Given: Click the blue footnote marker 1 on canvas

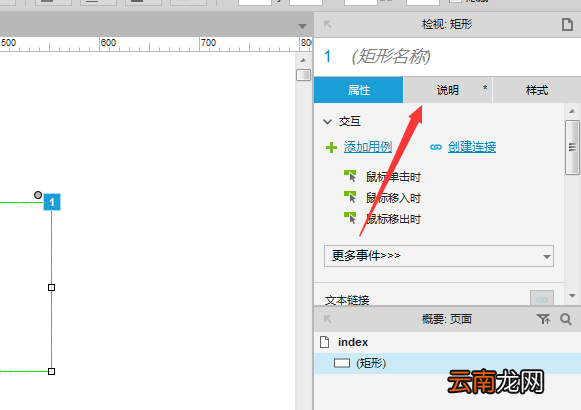Looking at the screenshot, I should point(52,202).
